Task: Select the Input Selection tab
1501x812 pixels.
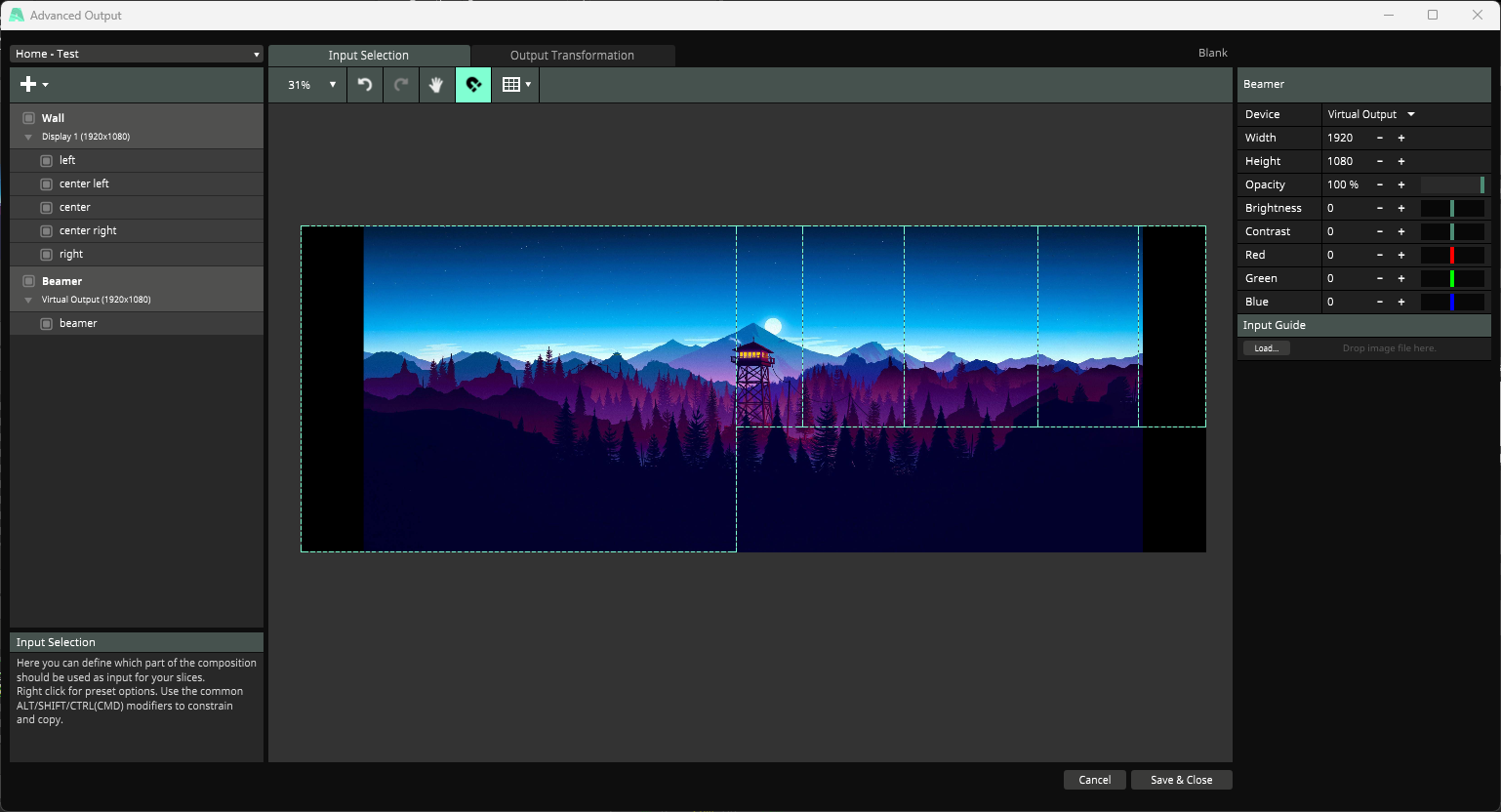Action: [x=369, y=56]
